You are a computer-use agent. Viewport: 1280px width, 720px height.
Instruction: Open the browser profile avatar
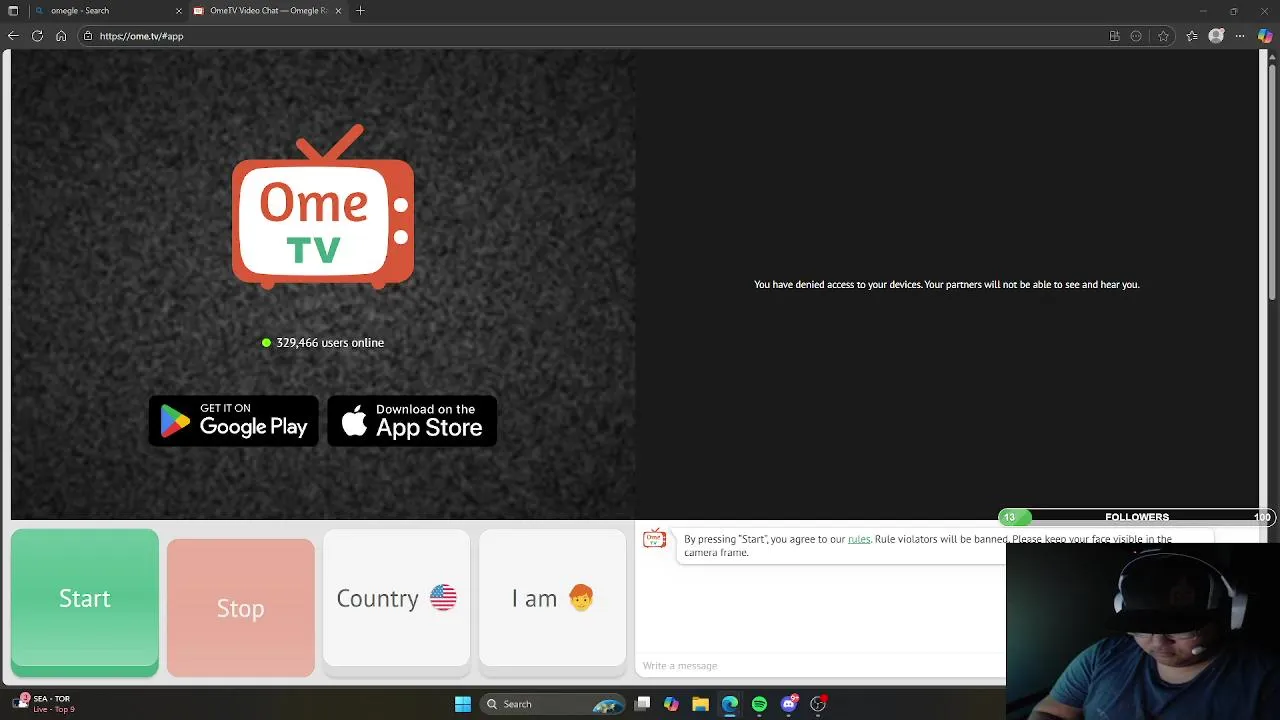(1216, 36)
